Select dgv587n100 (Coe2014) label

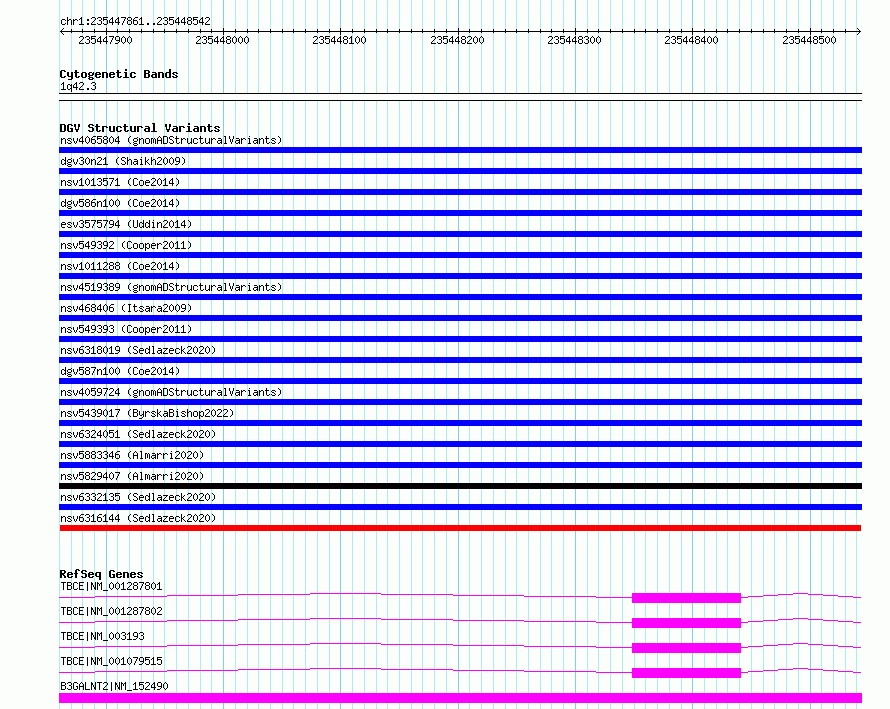tap(120, 371)
